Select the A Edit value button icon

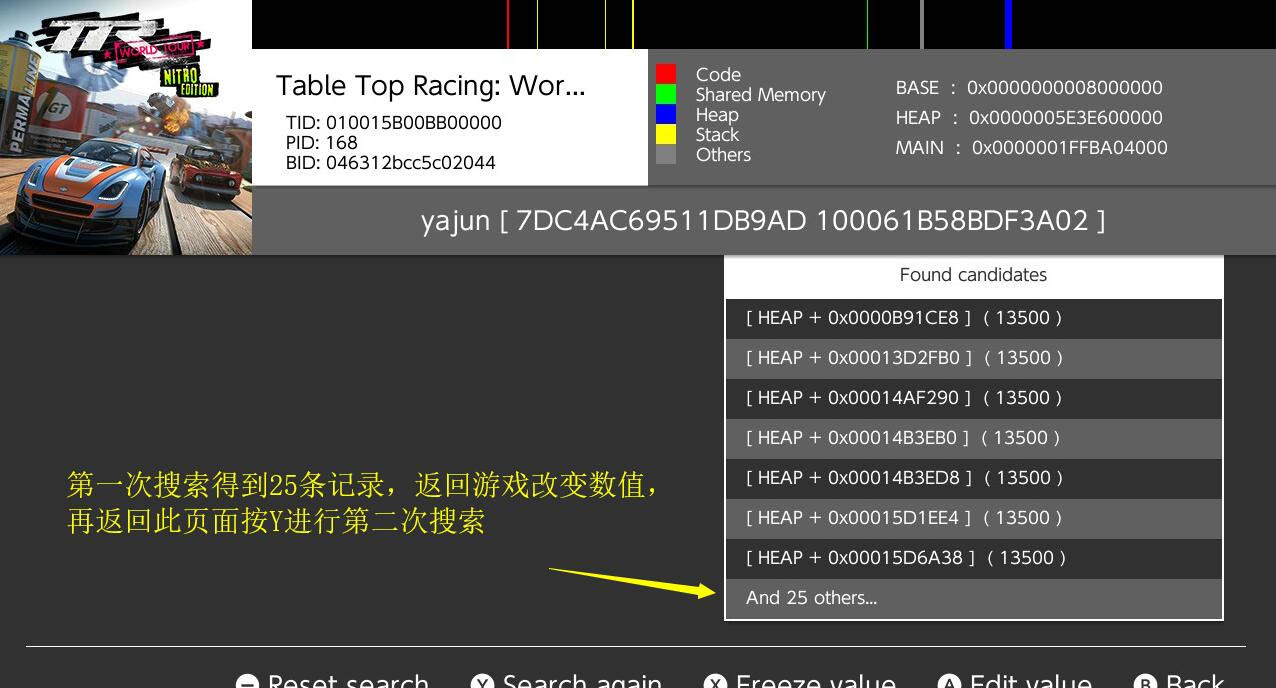click(949, 683)
